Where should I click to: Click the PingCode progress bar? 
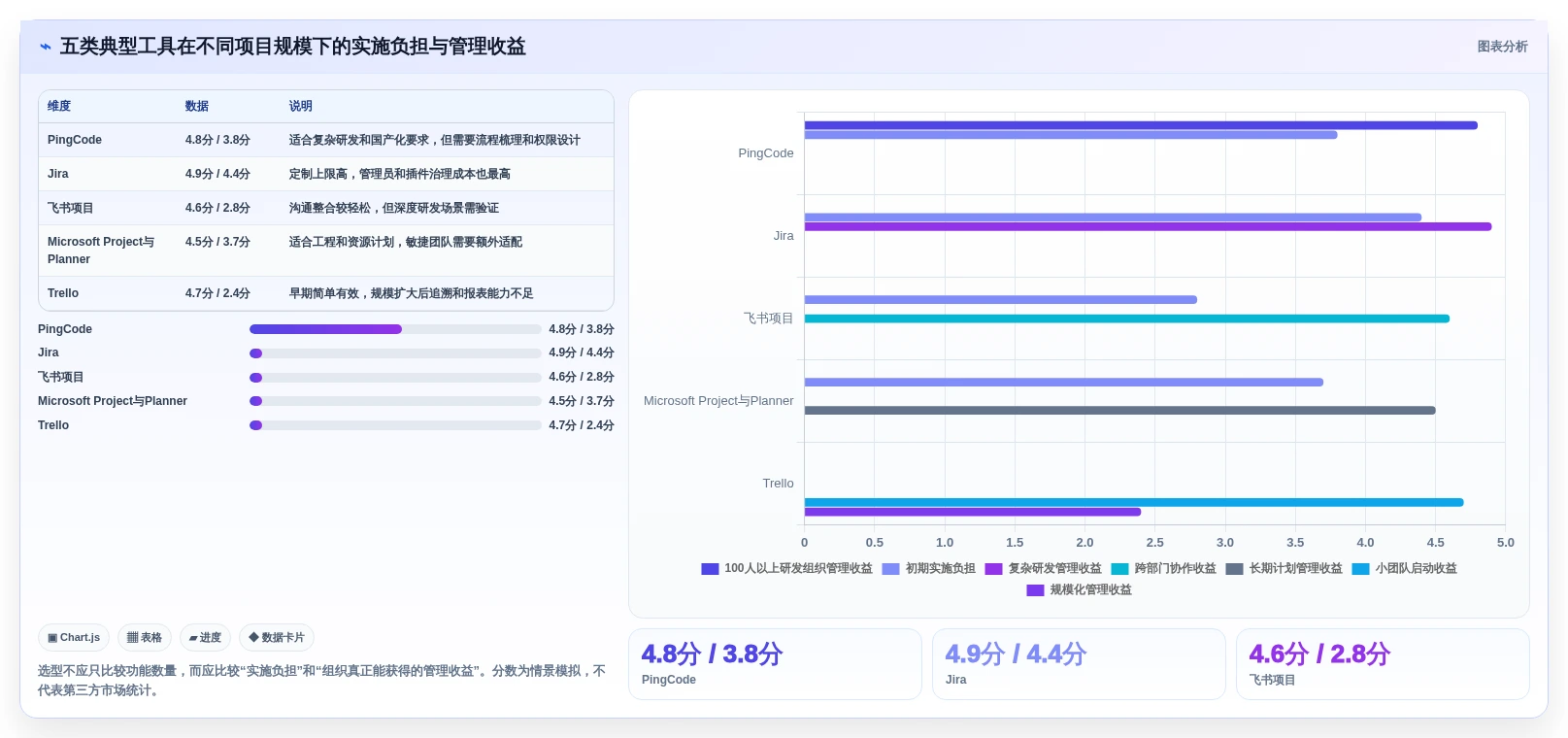click(x=395, y=329)
